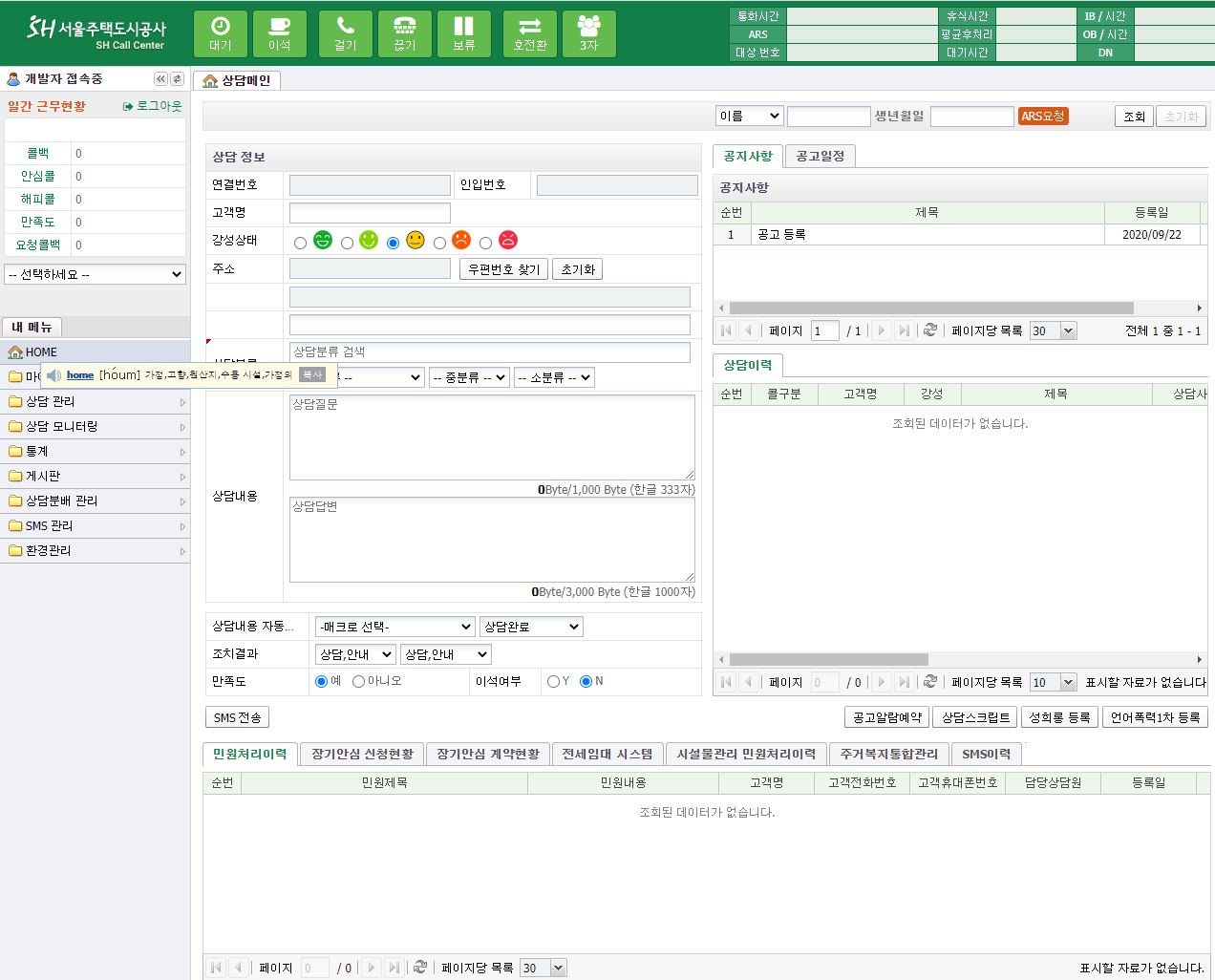Click the 고객명 input field

tap(370, 212)
